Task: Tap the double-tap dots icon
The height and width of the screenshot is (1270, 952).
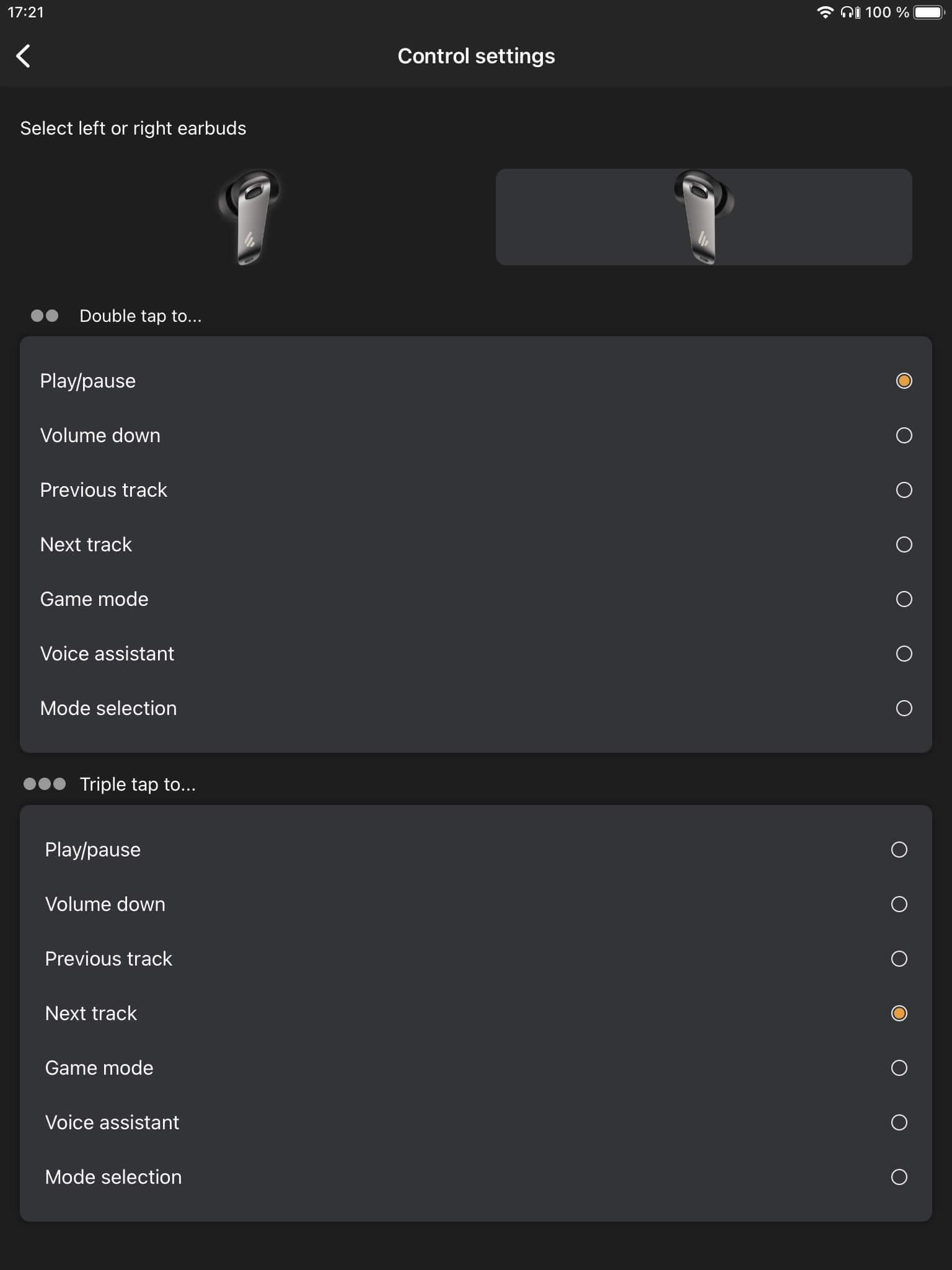Action: pos(45,316)
